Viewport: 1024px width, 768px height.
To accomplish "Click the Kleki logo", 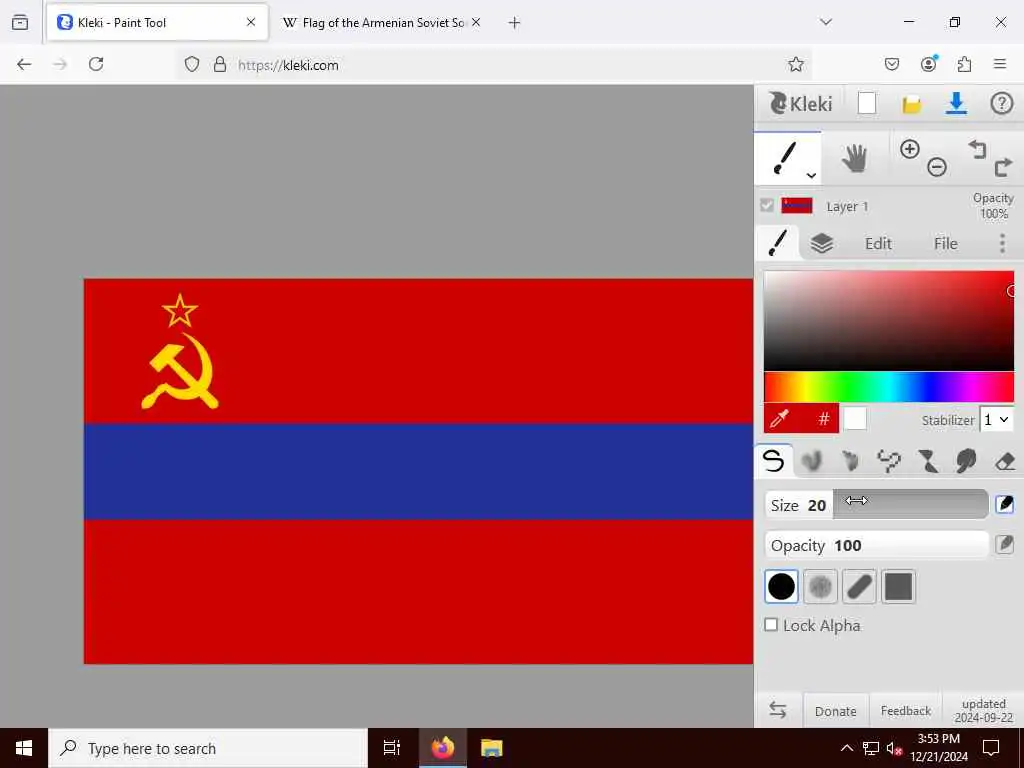I will click(801, 103).
